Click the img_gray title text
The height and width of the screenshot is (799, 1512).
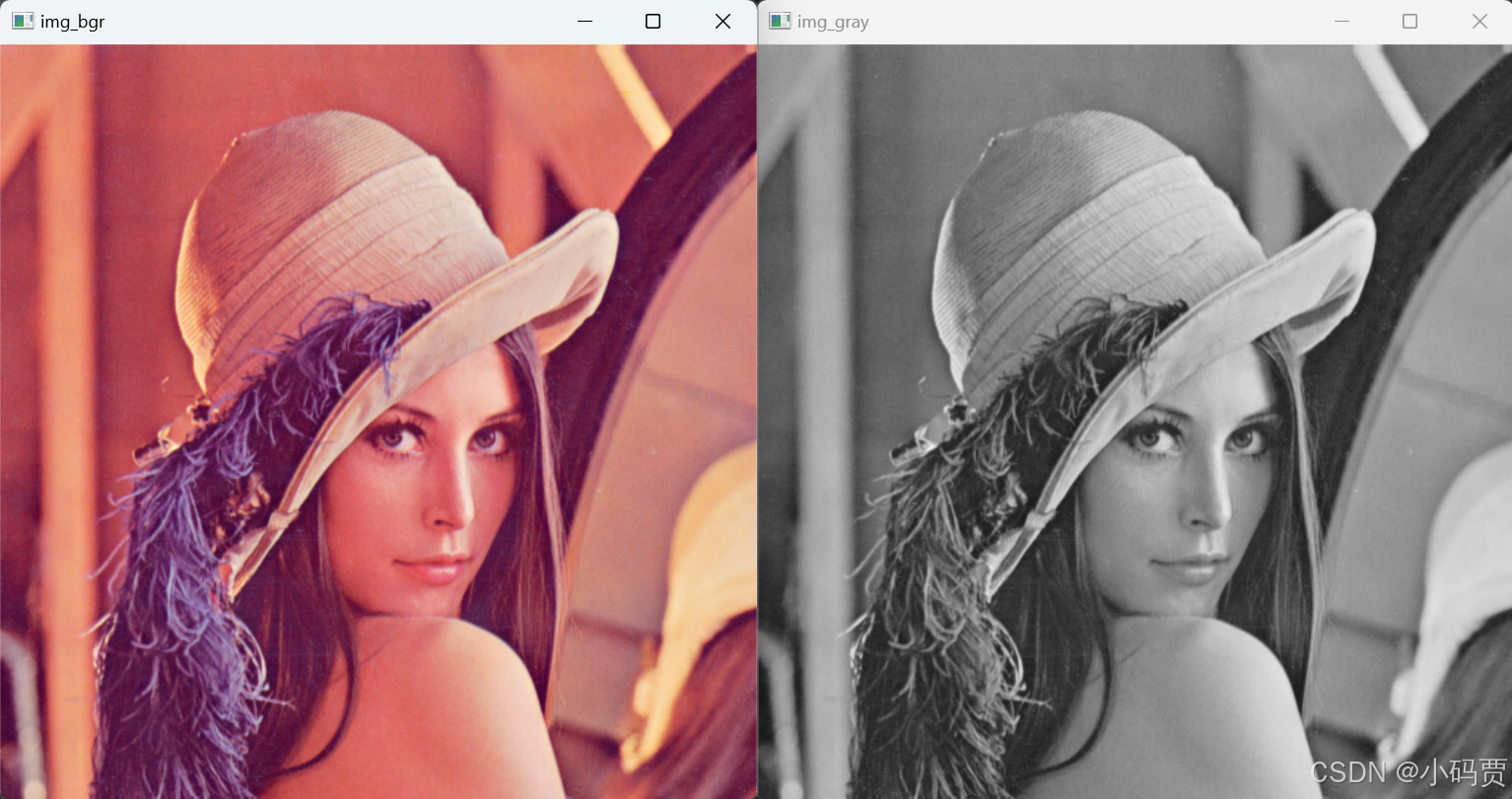click(x=833, y=22)
